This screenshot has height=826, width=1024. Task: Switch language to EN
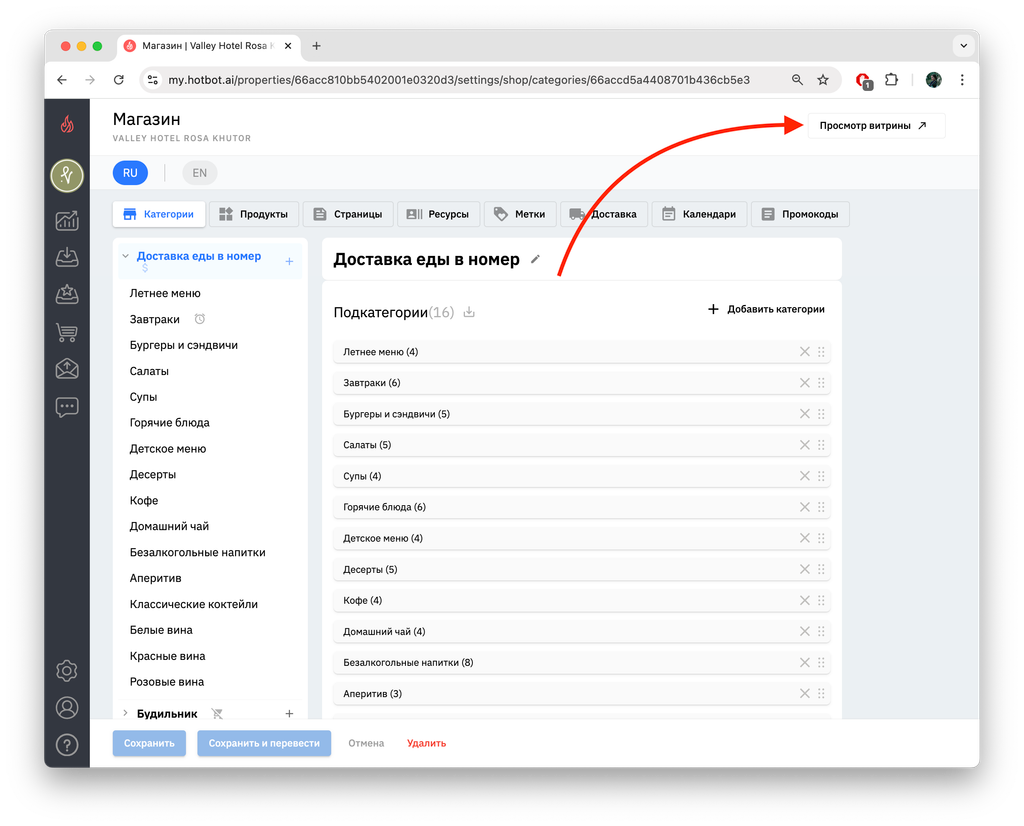click(199, 173)
